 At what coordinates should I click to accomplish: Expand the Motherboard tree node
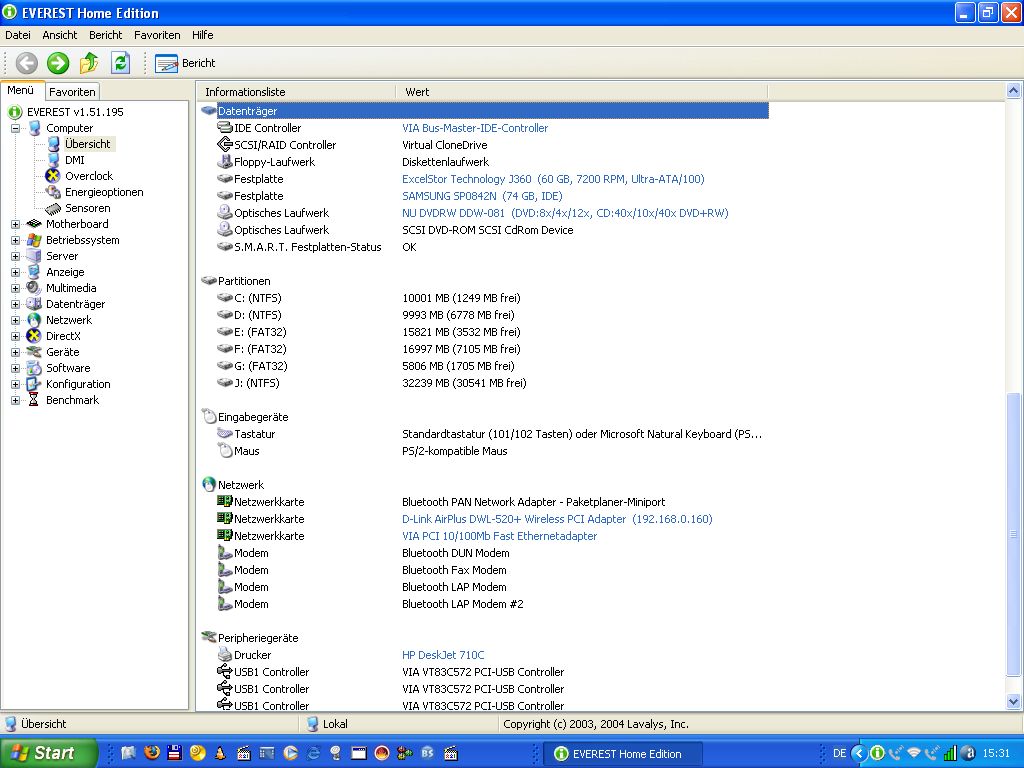tap(15, 224)
